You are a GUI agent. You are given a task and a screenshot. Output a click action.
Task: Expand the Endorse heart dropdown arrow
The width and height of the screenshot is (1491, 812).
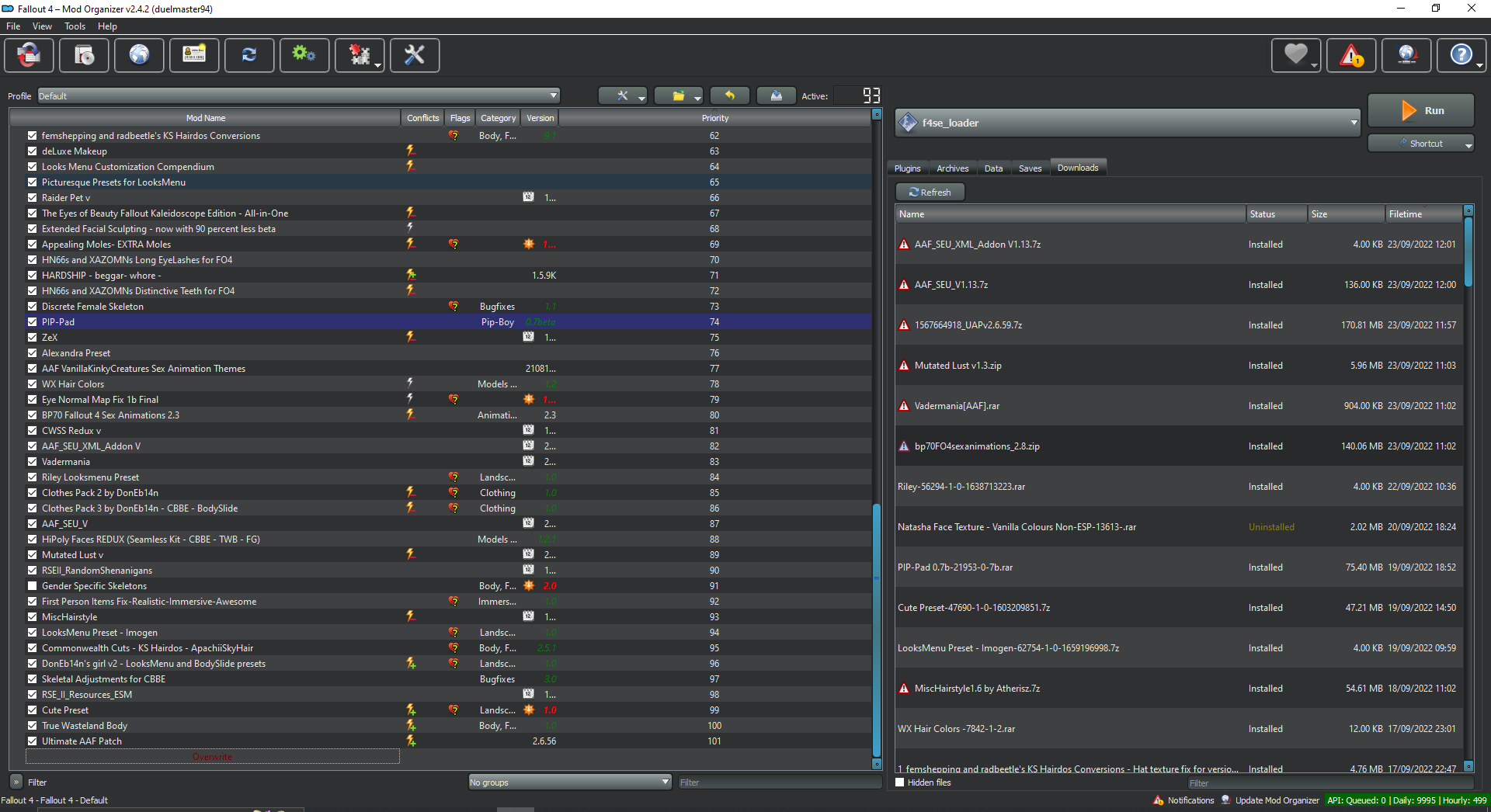(x=1314, y=65)
